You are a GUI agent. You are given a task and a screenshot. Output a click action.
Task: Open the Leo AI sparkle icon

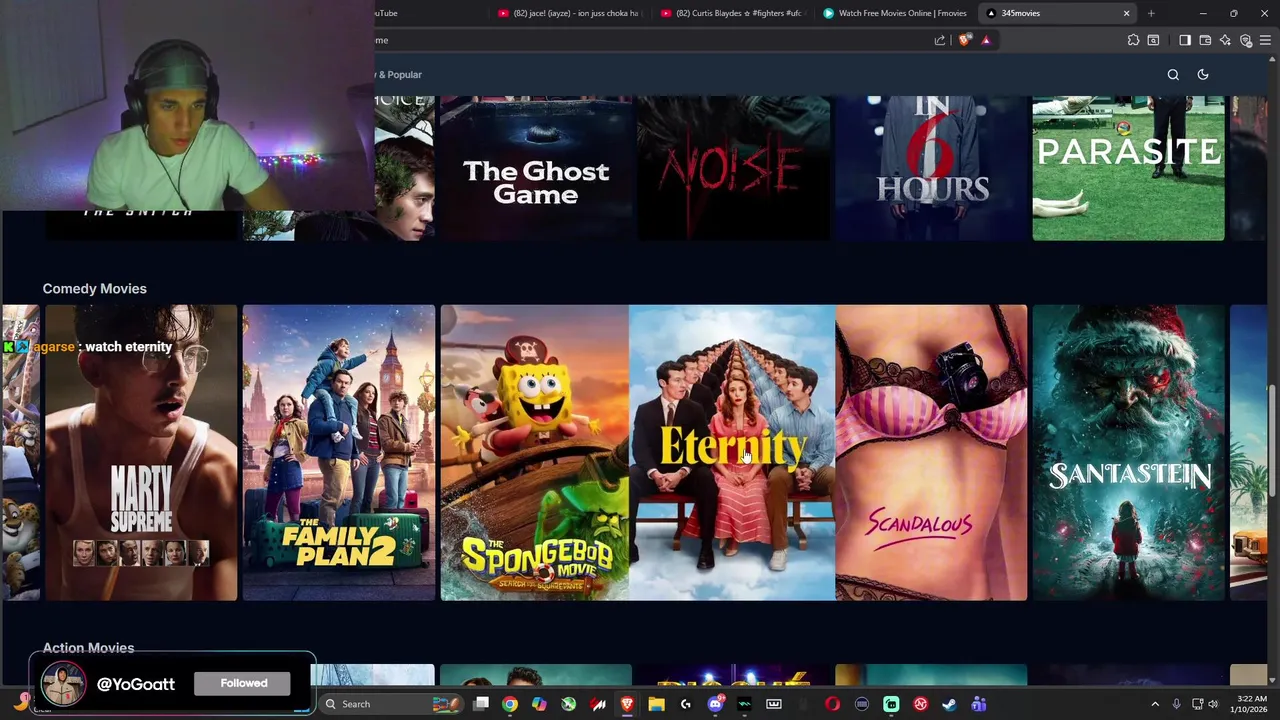click(x=1225, y=40)
